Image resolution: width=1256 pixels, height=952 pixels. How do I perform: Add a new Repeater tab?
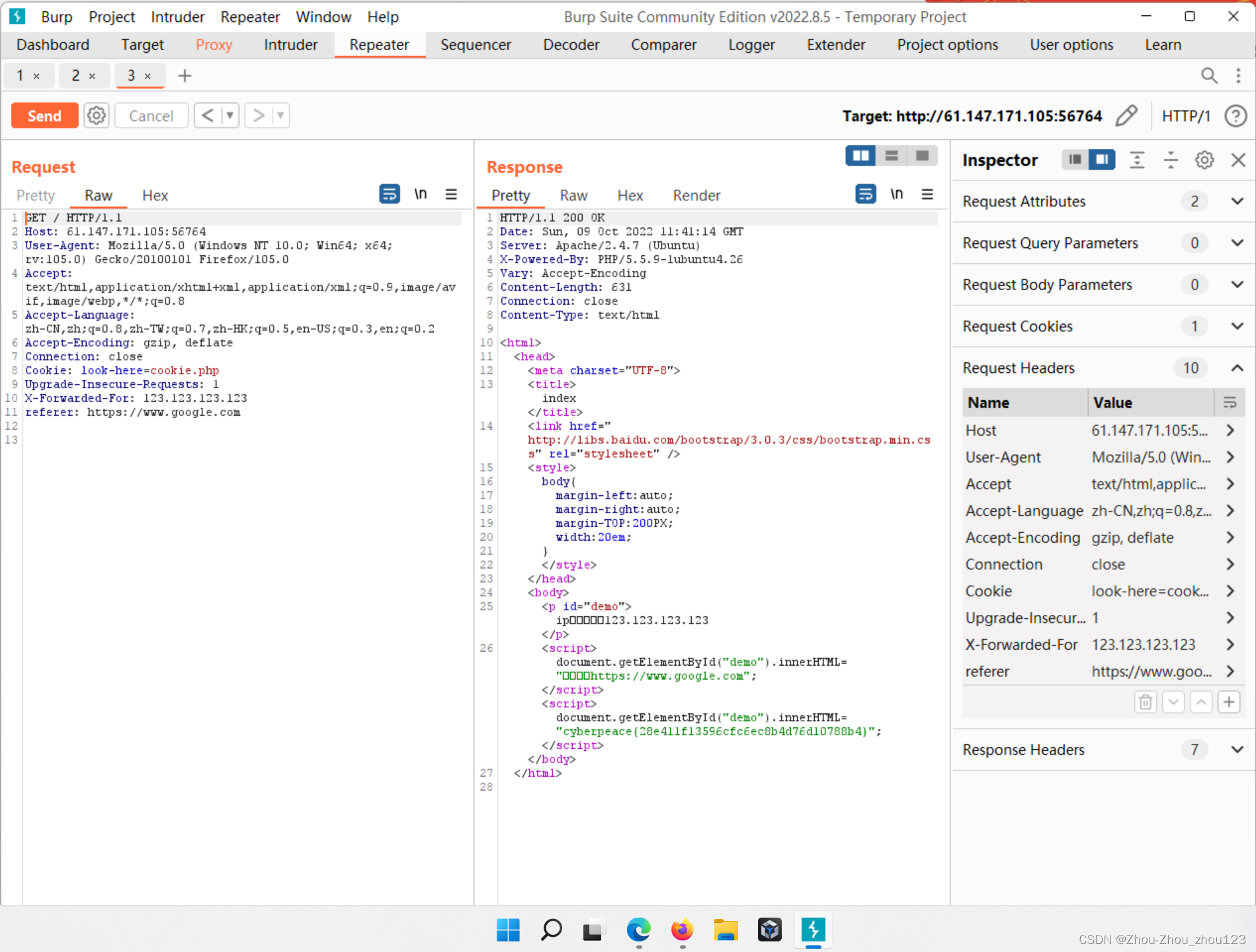[x=185, y=75]
